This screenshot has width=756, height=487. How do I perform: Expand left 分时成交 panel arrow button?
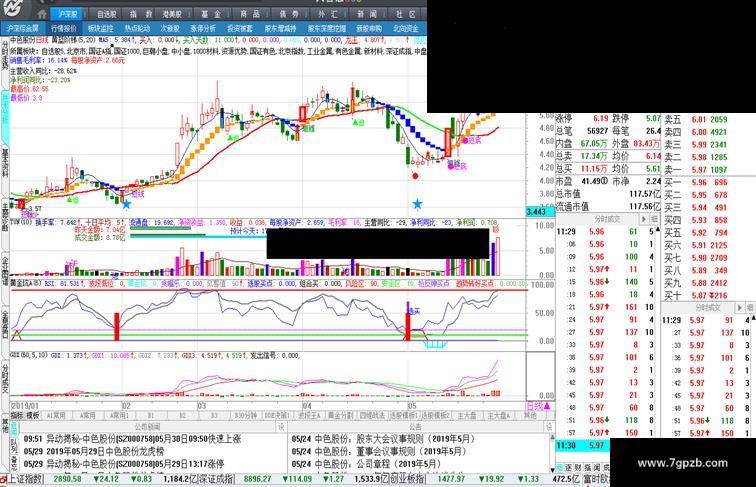[x=643, y=219]
